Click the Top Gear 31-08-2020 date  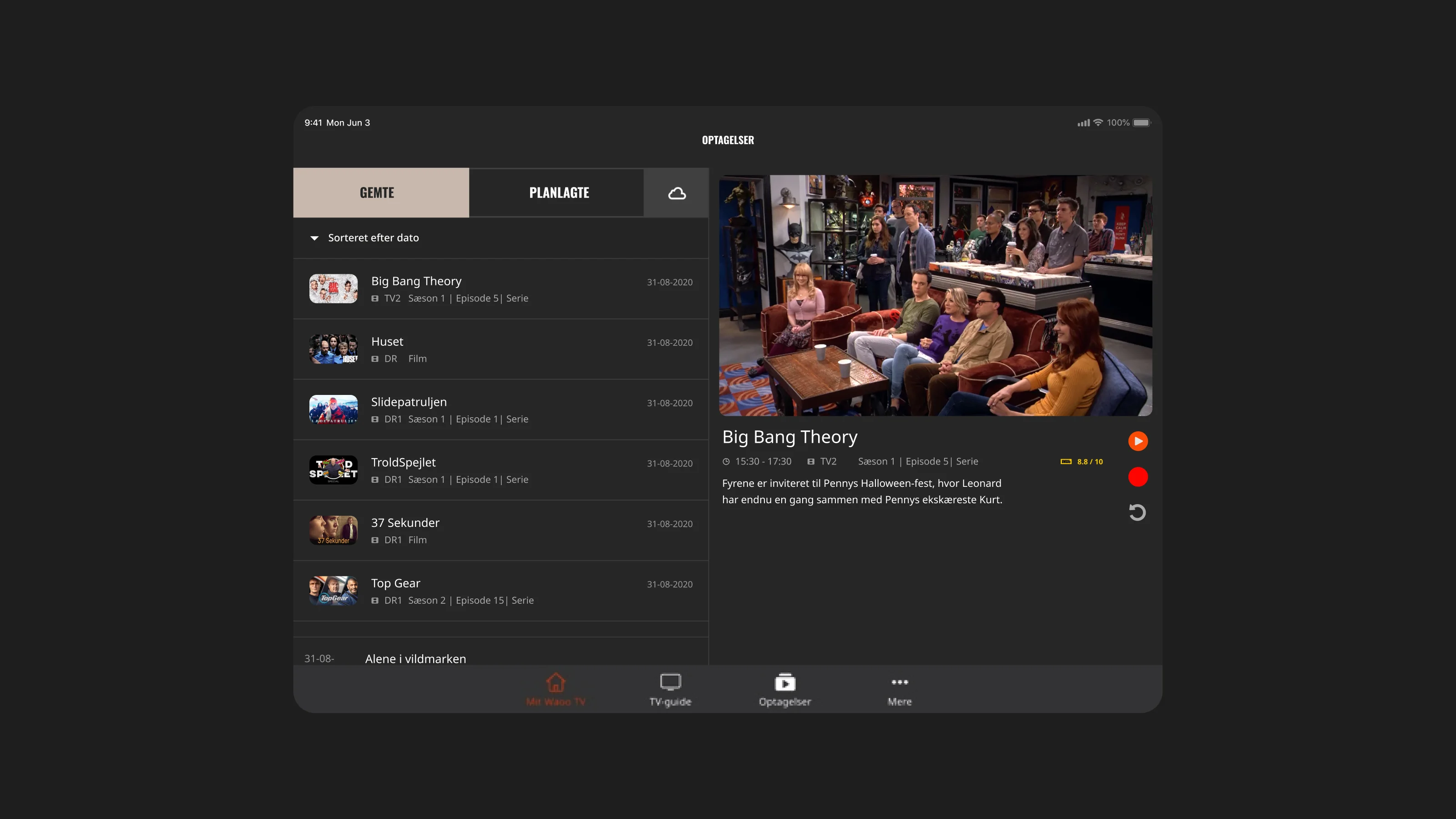(x=670, y=584)
